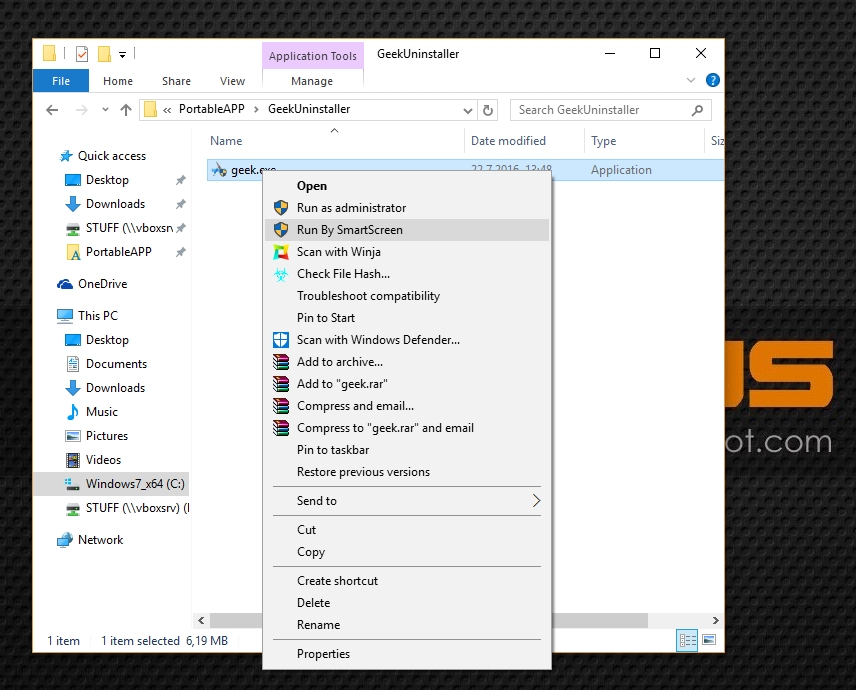This screenshot has width=856, height=690.
Task: Click the Refresh button beside address bar
Action: point(488,110)
